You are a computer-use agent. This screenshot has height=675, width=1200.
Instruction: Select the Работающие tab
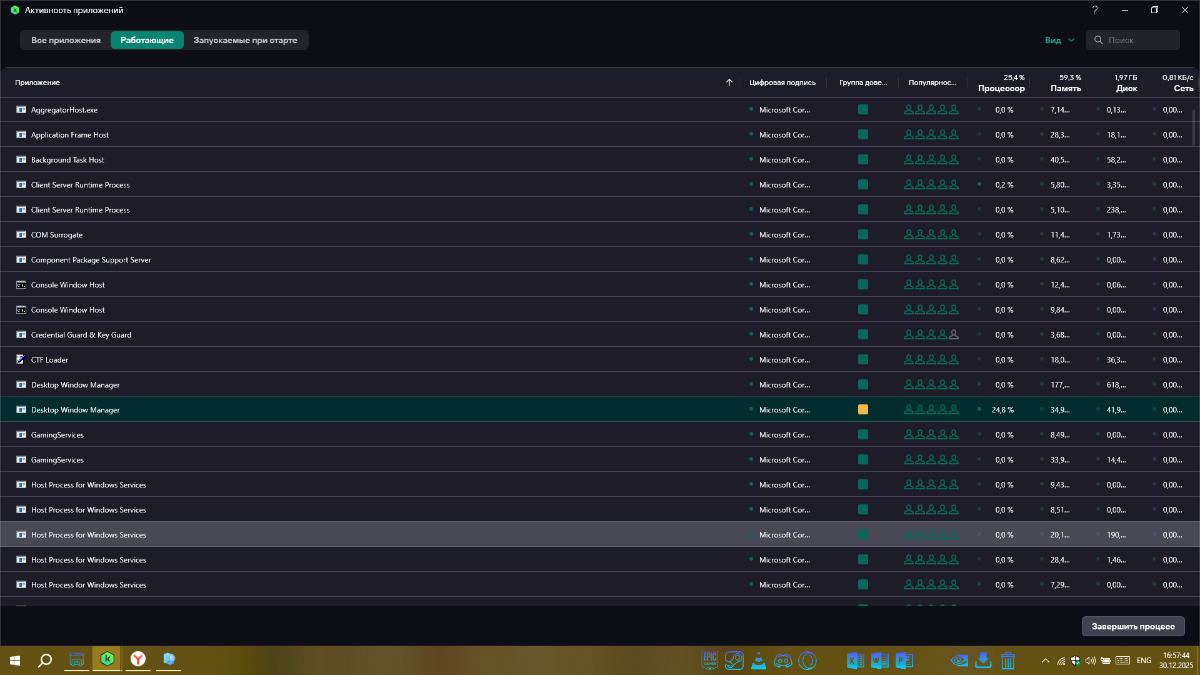tap(147, 40)
